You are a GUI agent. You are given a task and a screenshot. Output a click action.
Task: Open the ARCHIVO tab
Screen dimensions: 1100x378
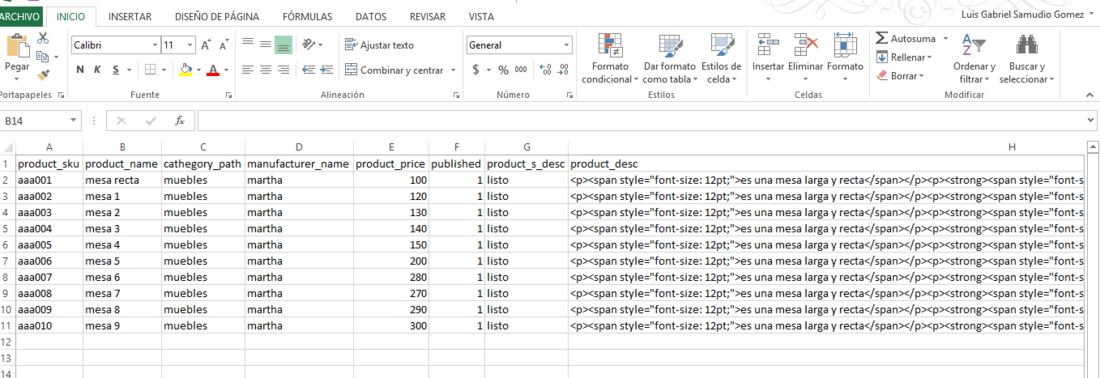pos(20,16)
